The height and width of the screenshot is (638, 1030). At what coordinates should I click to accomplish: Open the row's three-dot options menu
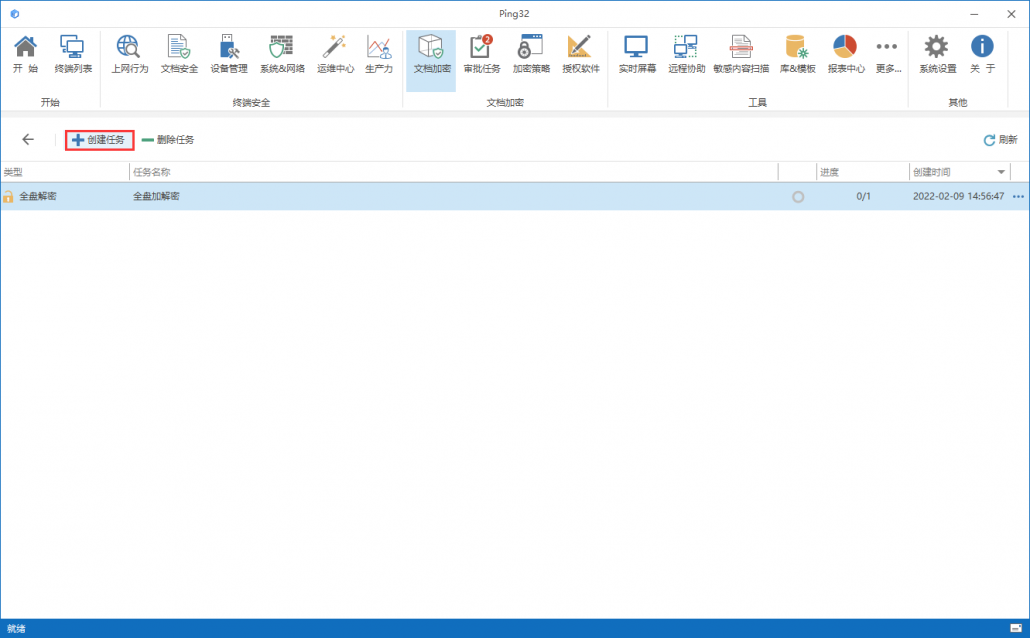(x=1018, y=197)
